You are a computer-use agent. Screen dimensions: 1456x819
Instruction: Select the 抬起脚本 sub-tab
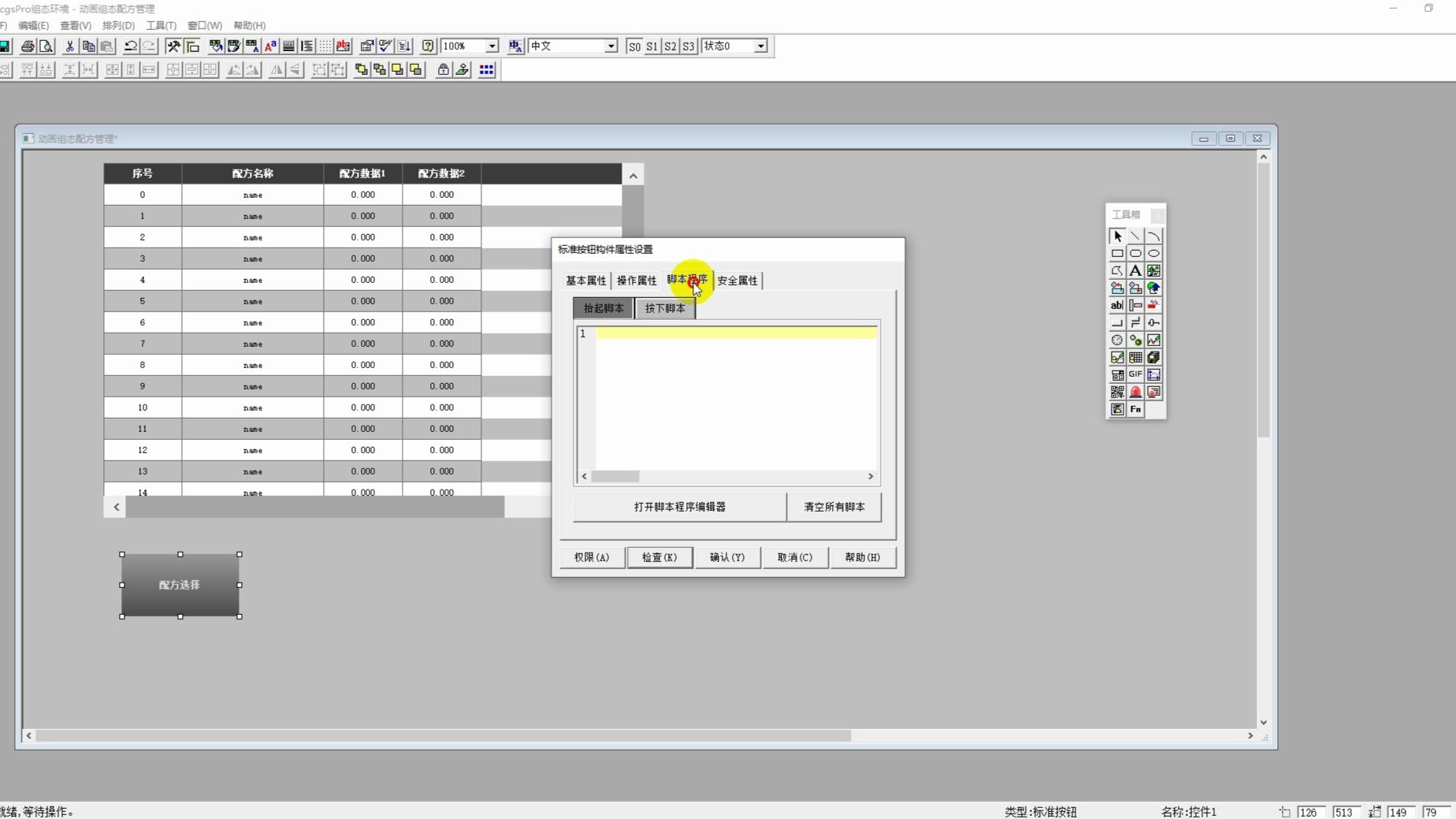604,308
